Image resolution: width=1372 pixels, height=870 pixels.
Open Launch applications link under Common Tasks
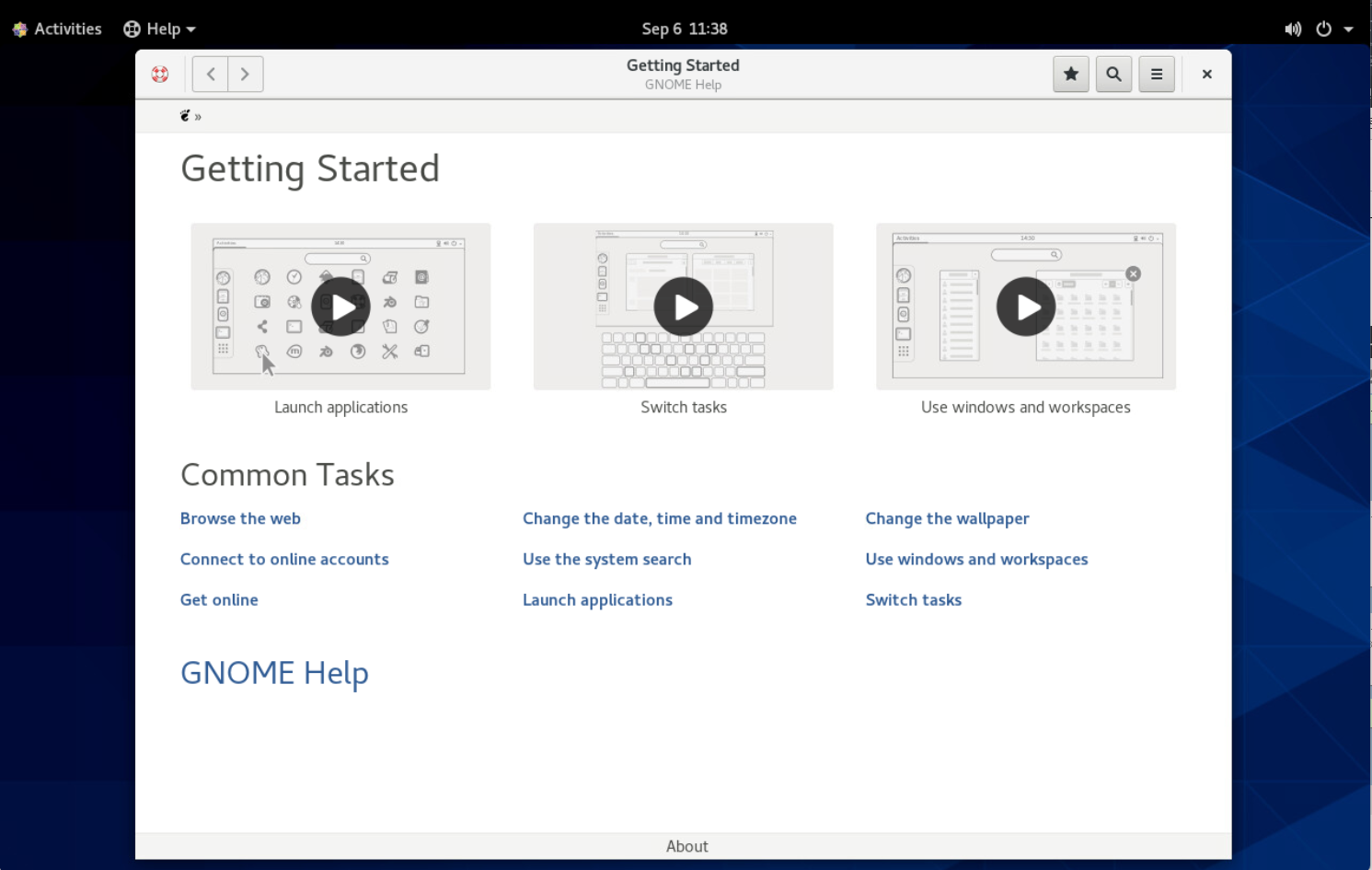pos(598,599)
